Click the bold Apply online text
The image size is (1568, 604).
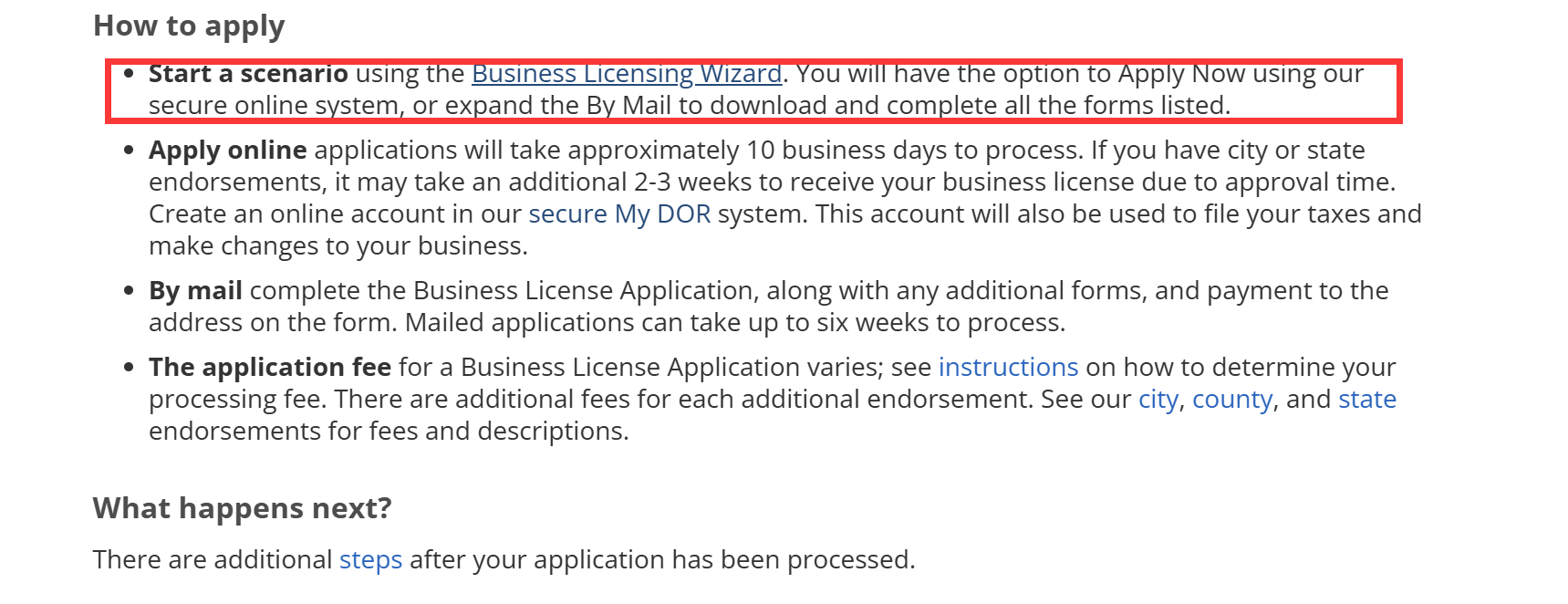click(227, 151)
